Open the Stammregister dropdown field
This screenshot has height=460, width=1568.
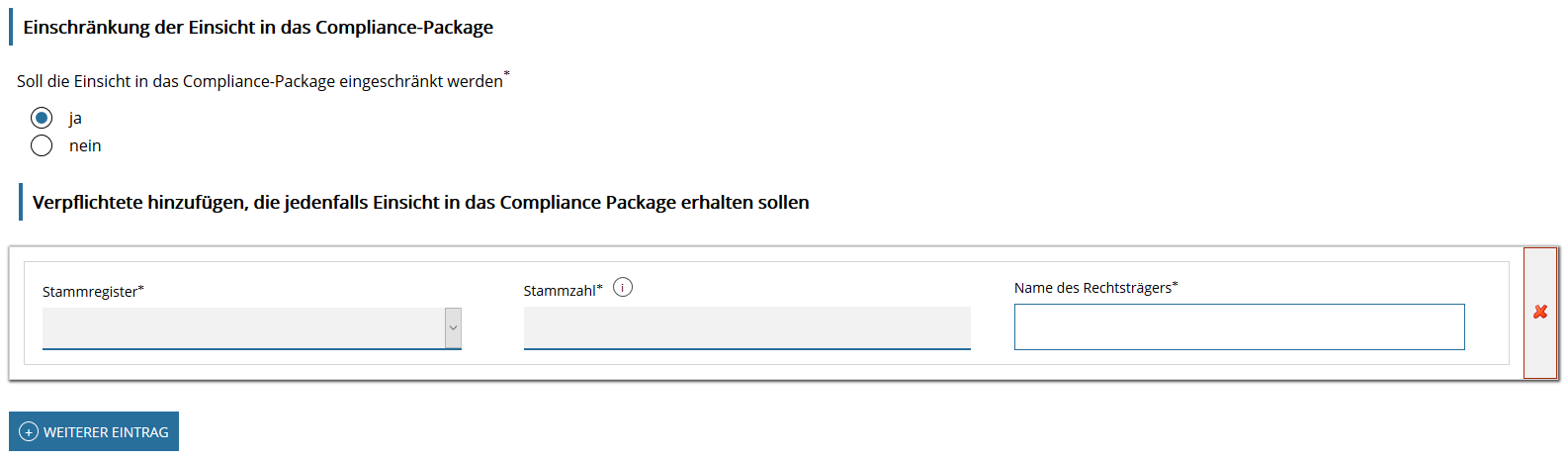click(242, 328)
